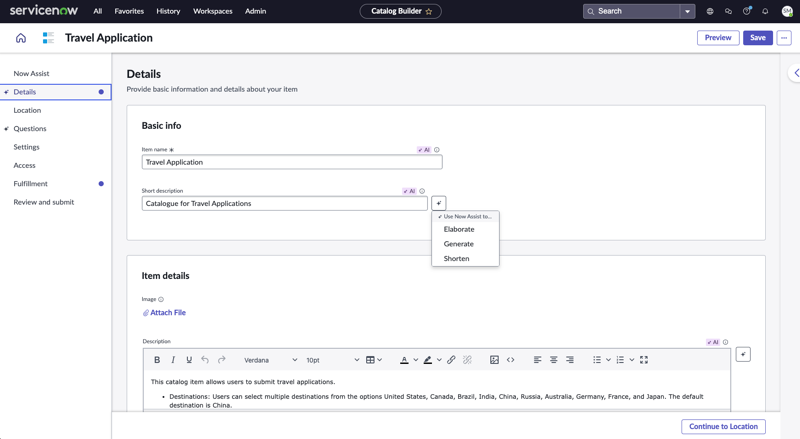Open the Search scope dropdown arrow
Image resolution: width=800 pixels, height=439 pixels.
(x=688, y=11)
